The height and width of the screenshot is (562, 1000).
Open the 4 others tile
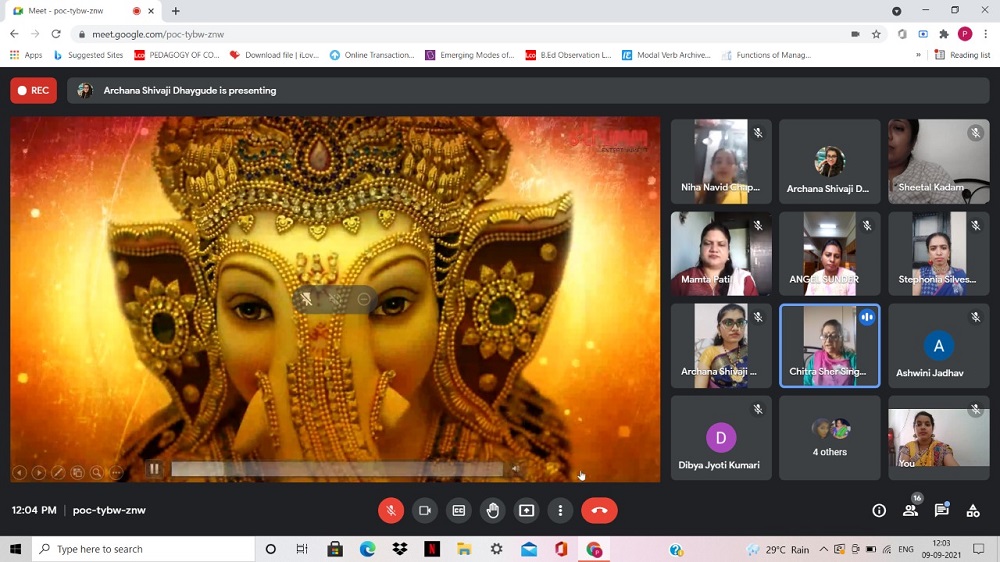[x=830, y=438]
